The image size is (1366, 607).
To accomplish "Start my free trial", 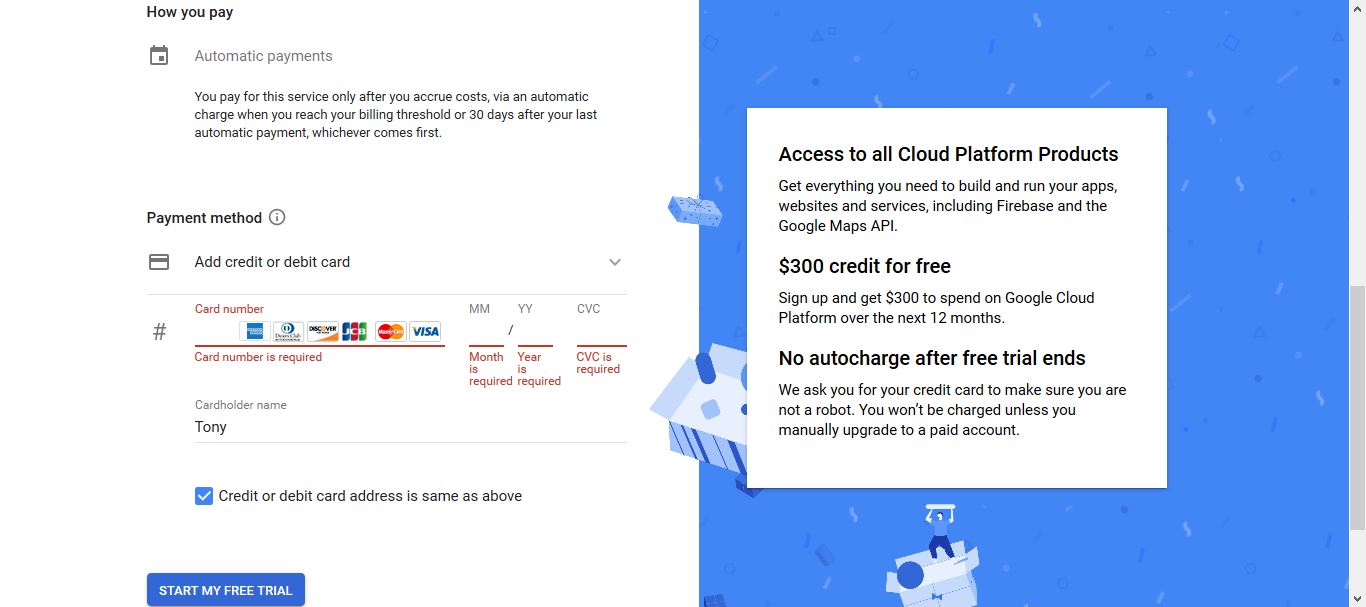I will [x=226, y=590].
